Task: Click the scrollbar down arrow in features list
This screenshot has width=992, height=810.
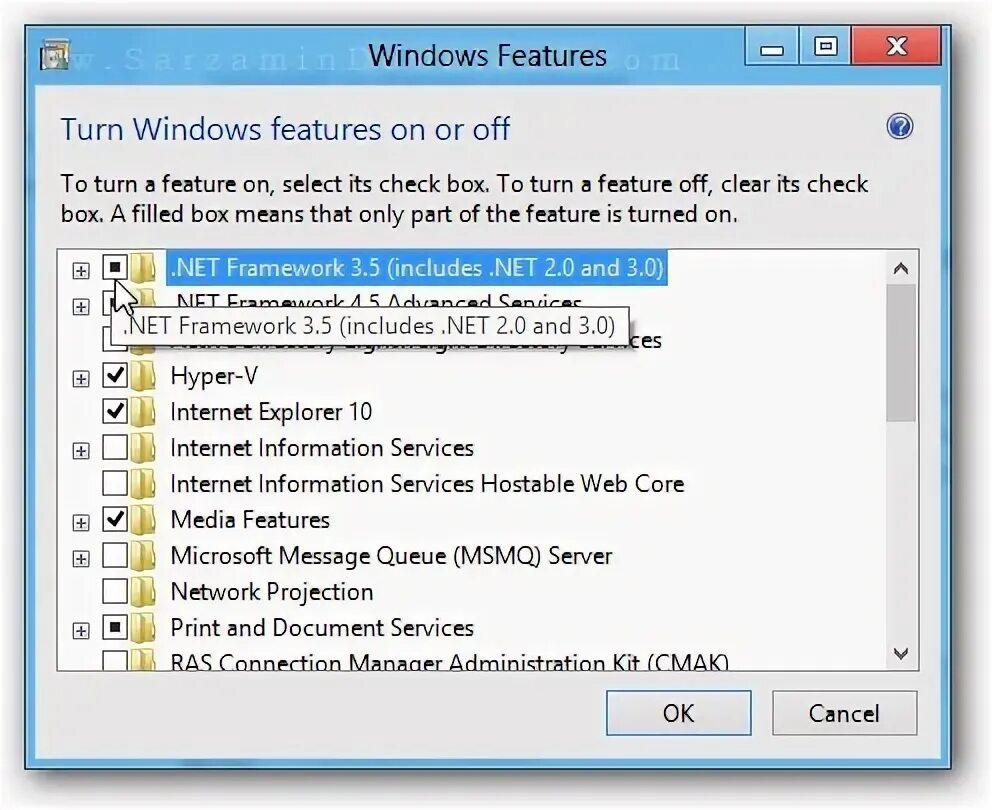Action: [x=901, y=653]
